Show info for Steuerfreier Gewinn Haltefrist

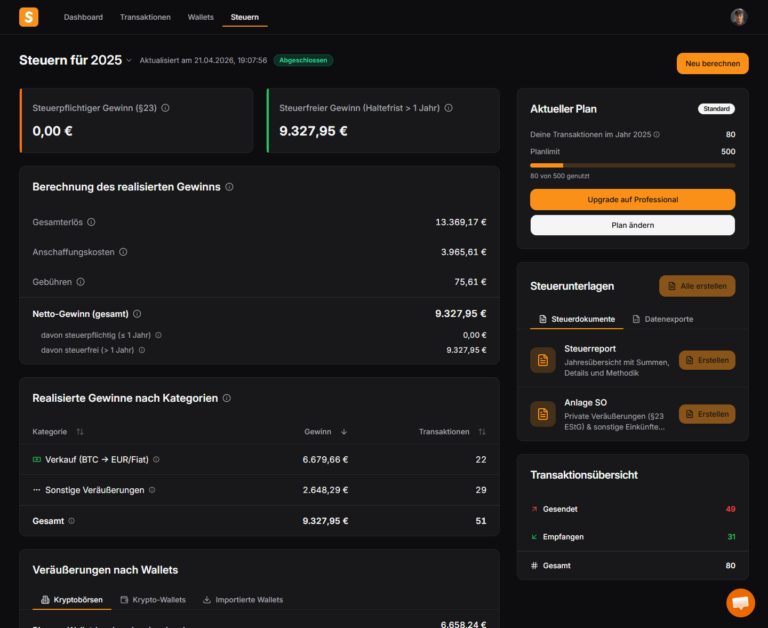pos(449,108)
